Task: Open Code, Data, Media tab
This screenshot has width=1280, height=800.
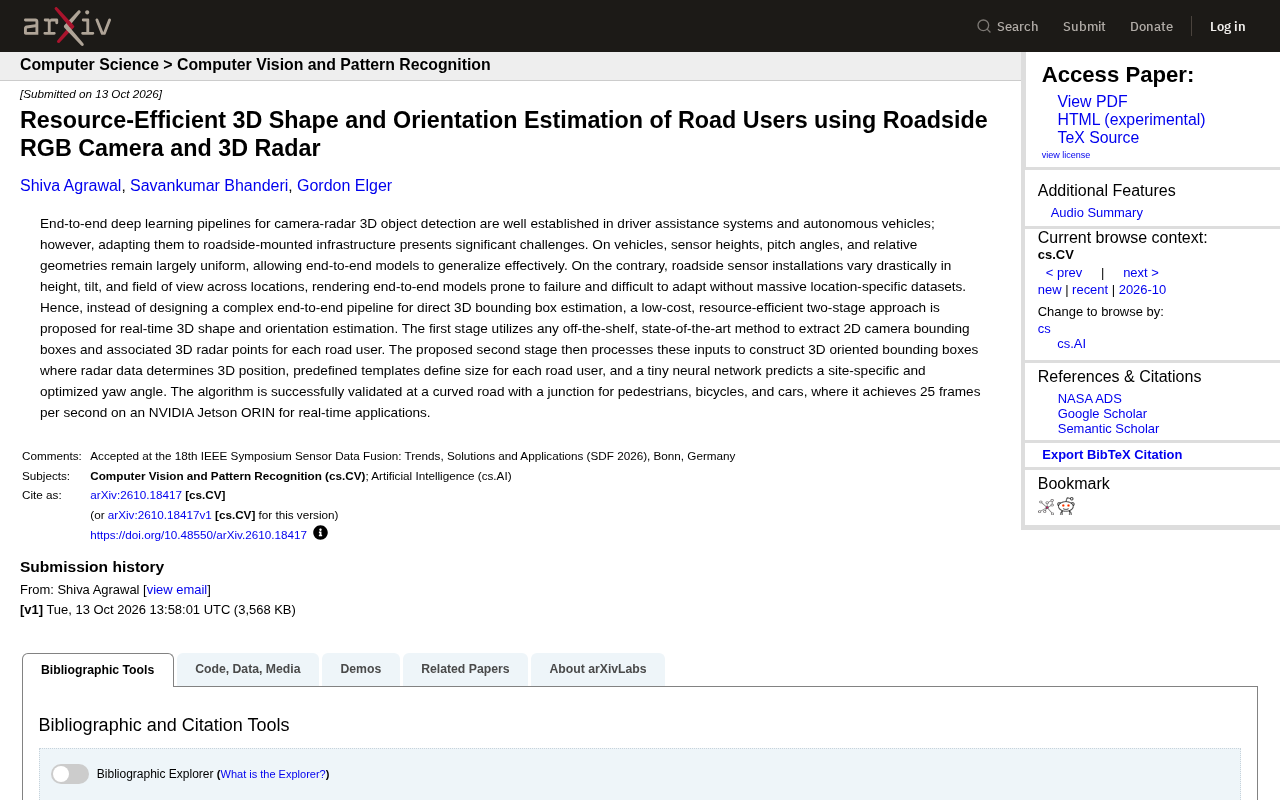Action: tap(248, 669)
